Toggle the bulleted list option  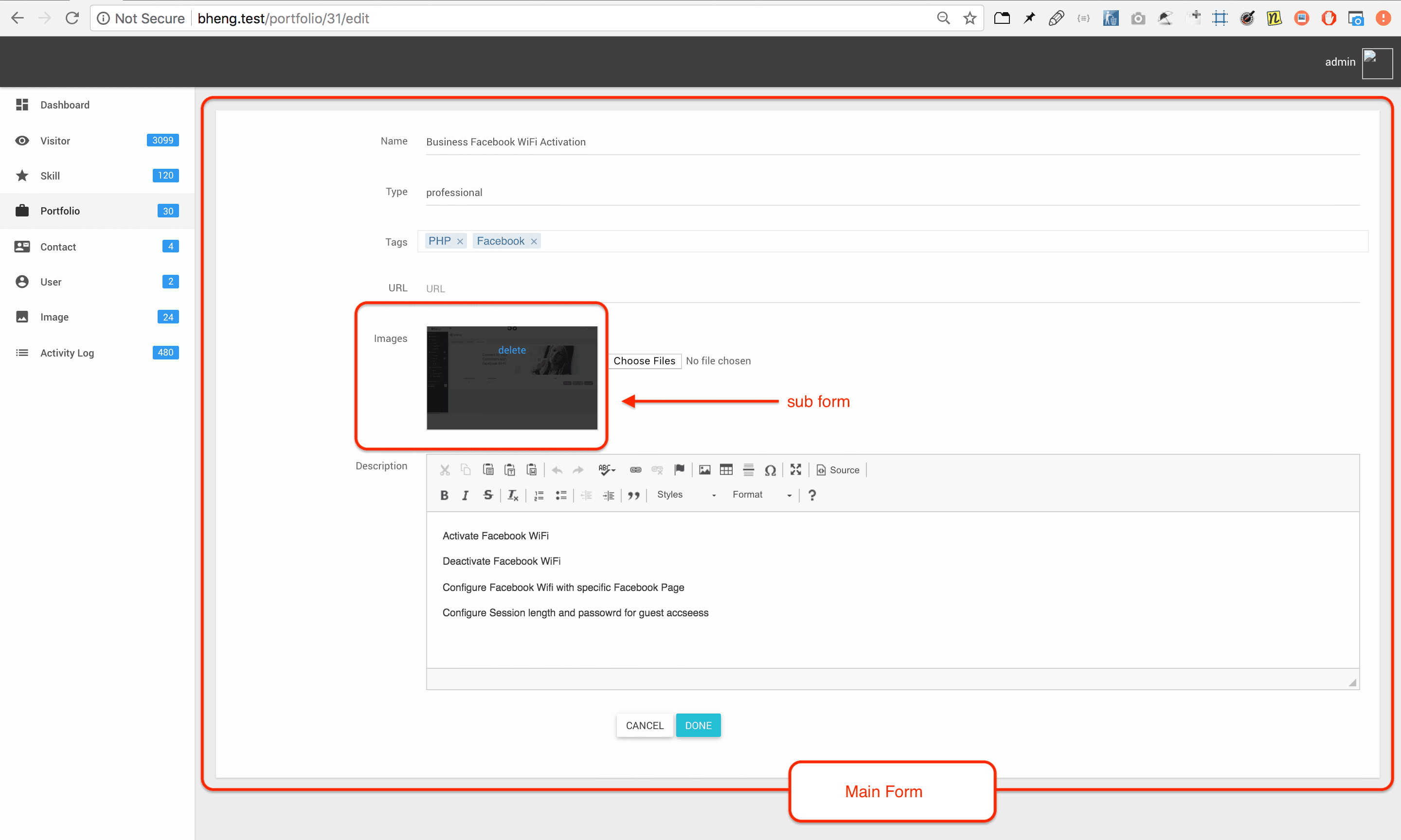tap(561, 495)
